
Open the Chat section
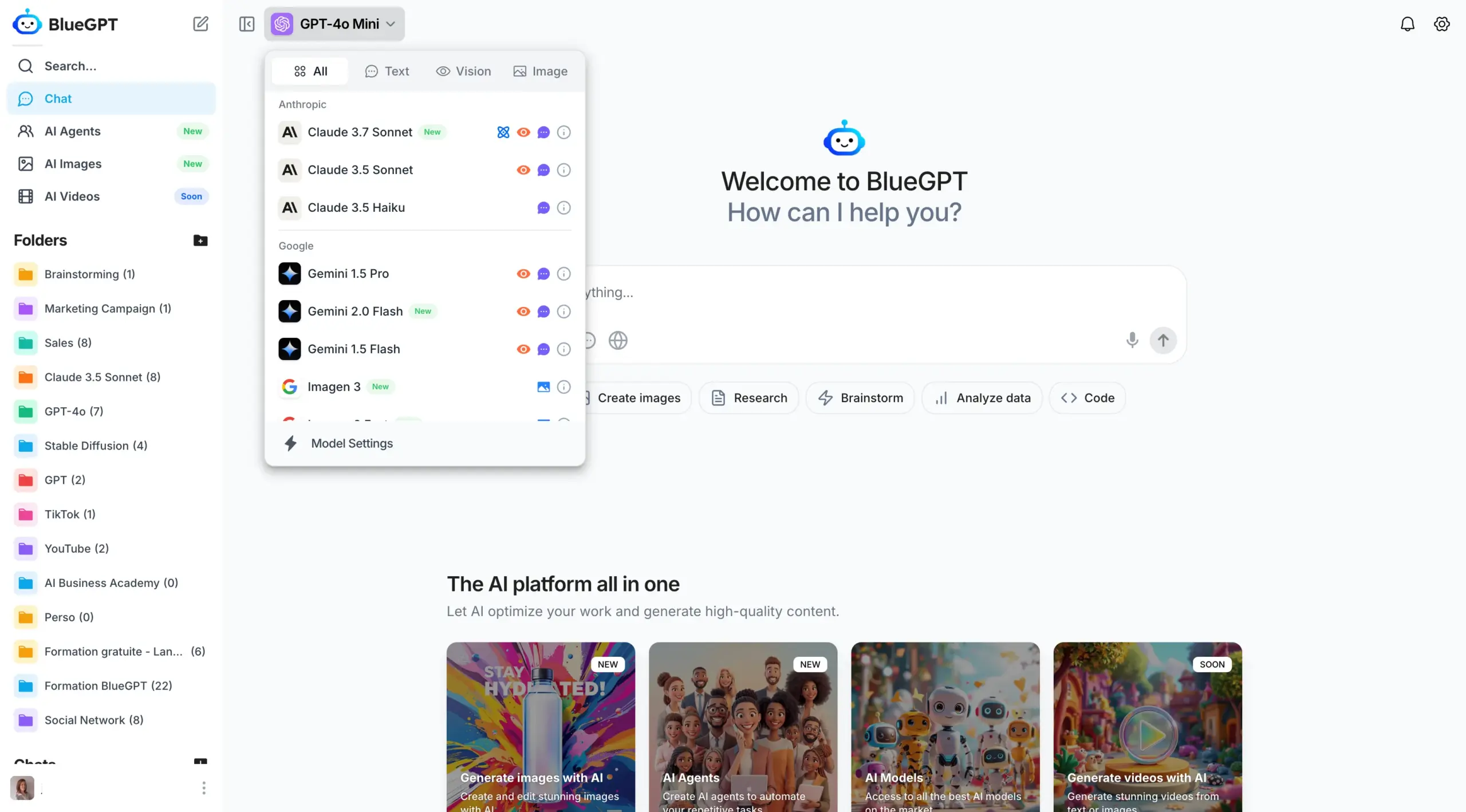click(x=111, y=98)
